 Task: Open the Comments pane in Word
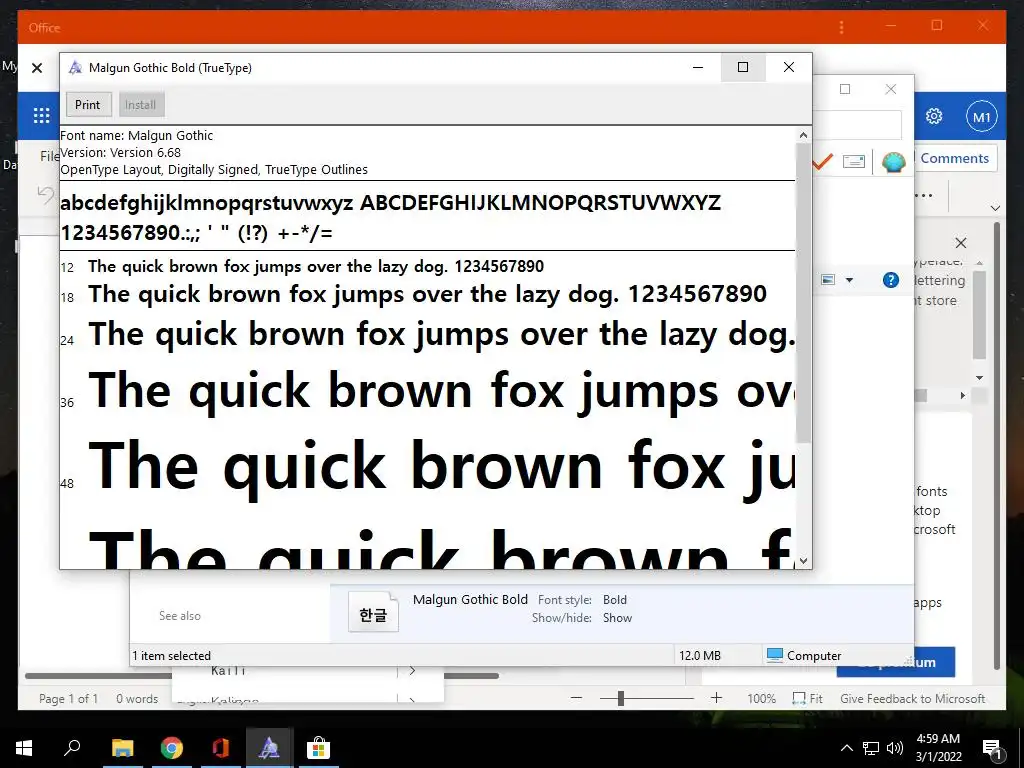(x=955, y=159)
